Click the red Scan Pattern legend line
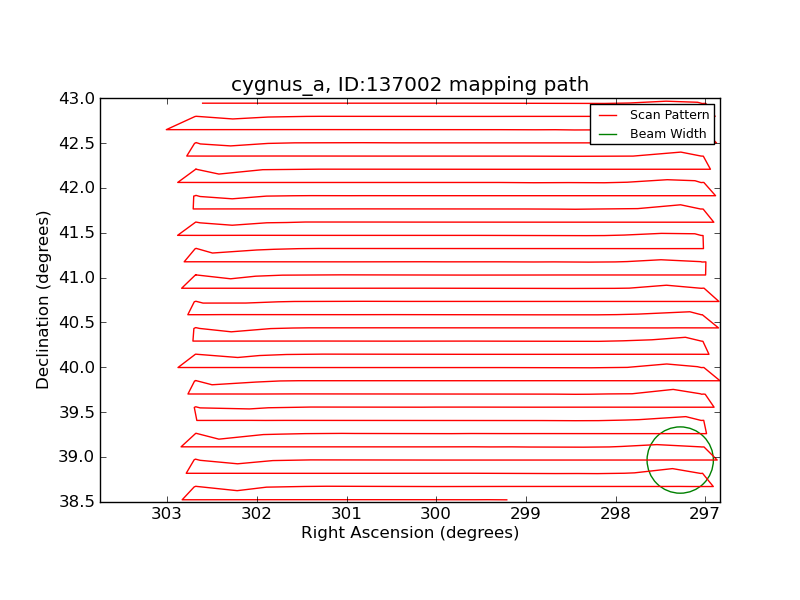 608,116
